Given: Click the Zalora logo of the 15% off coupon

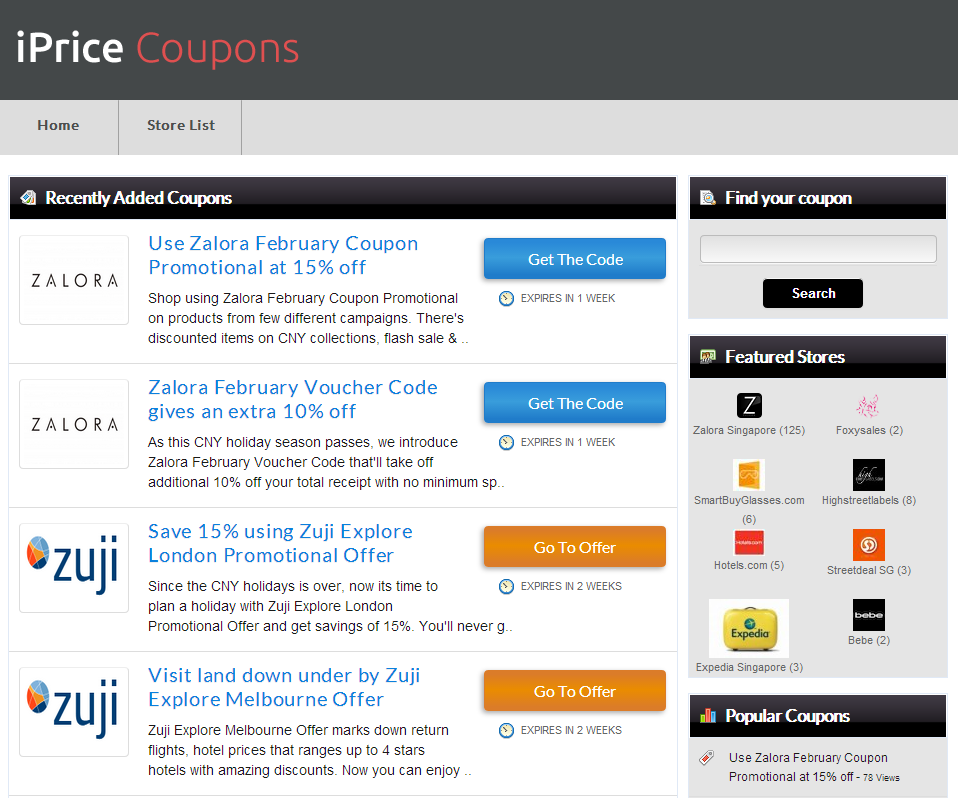Looking at the screenshot, I should (x=74, y=280).
